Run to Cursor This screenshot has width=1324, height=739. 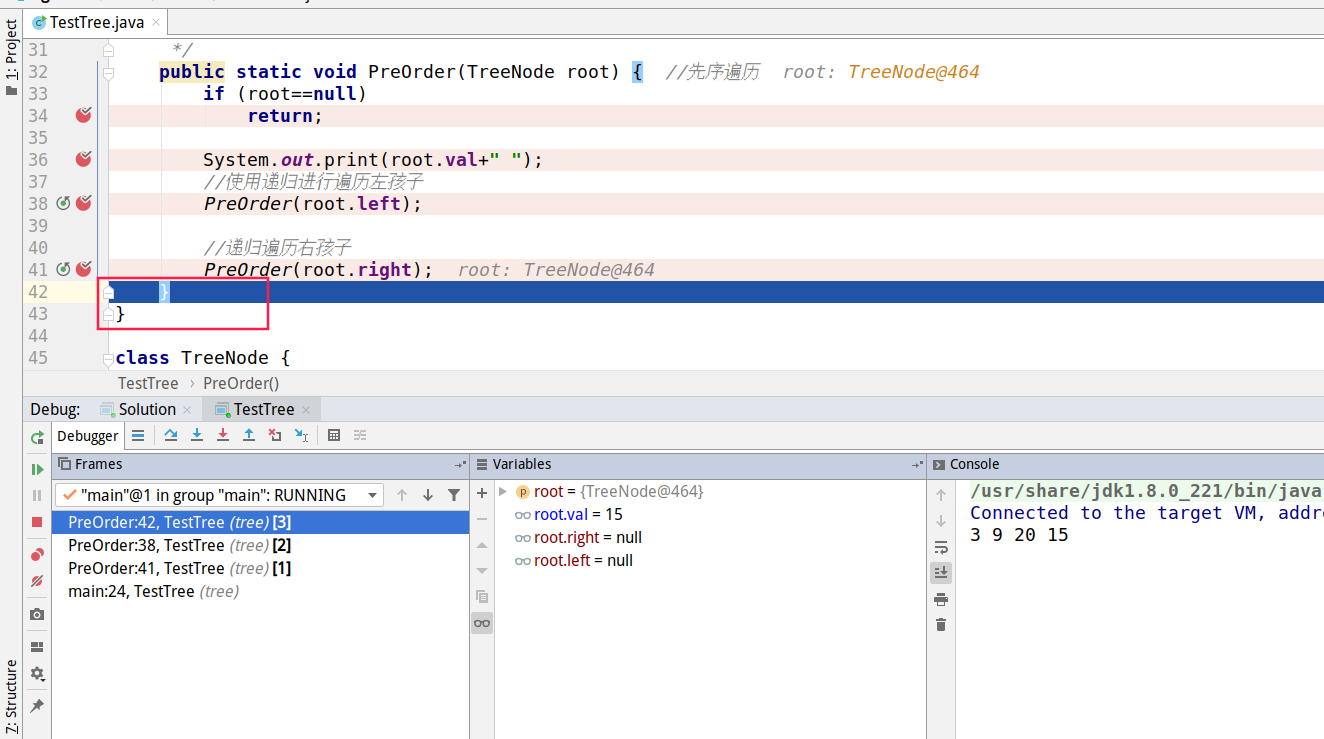301,435
